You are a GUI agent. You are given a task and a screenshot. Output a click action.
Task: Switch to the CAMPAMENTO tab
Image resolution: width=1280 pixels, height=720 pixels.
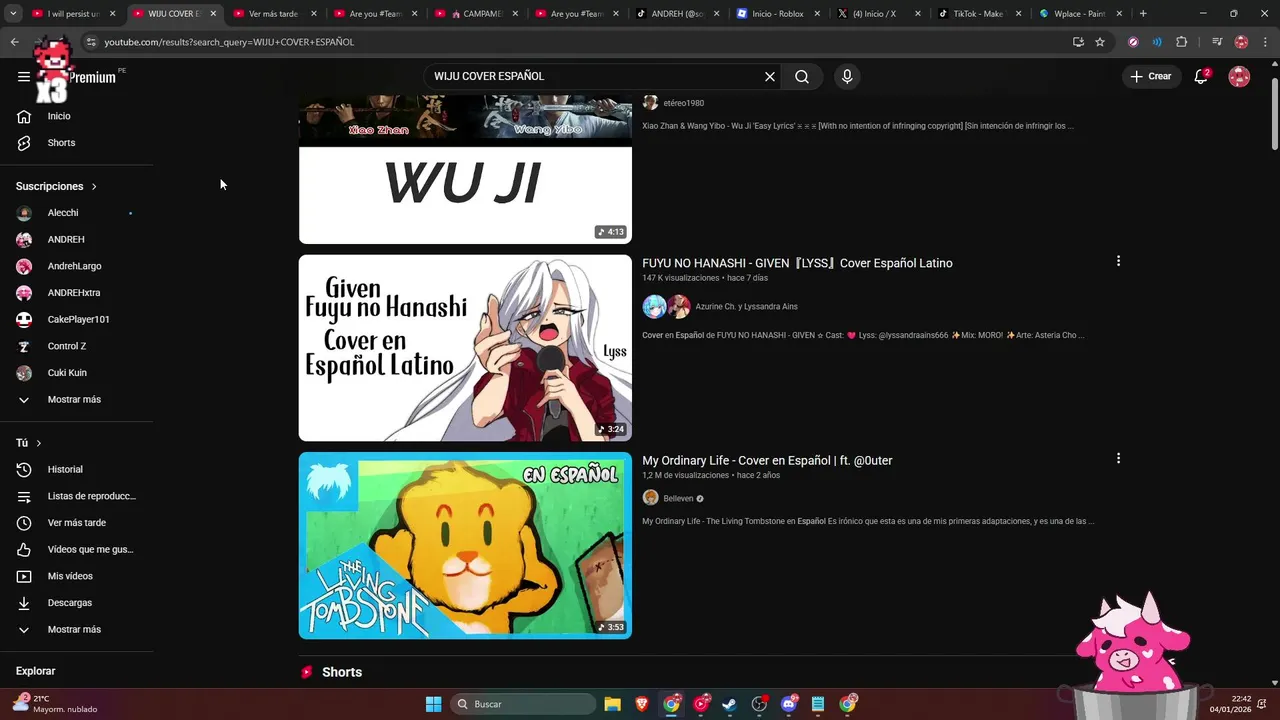pyautogui.click(x=476, y=14)
